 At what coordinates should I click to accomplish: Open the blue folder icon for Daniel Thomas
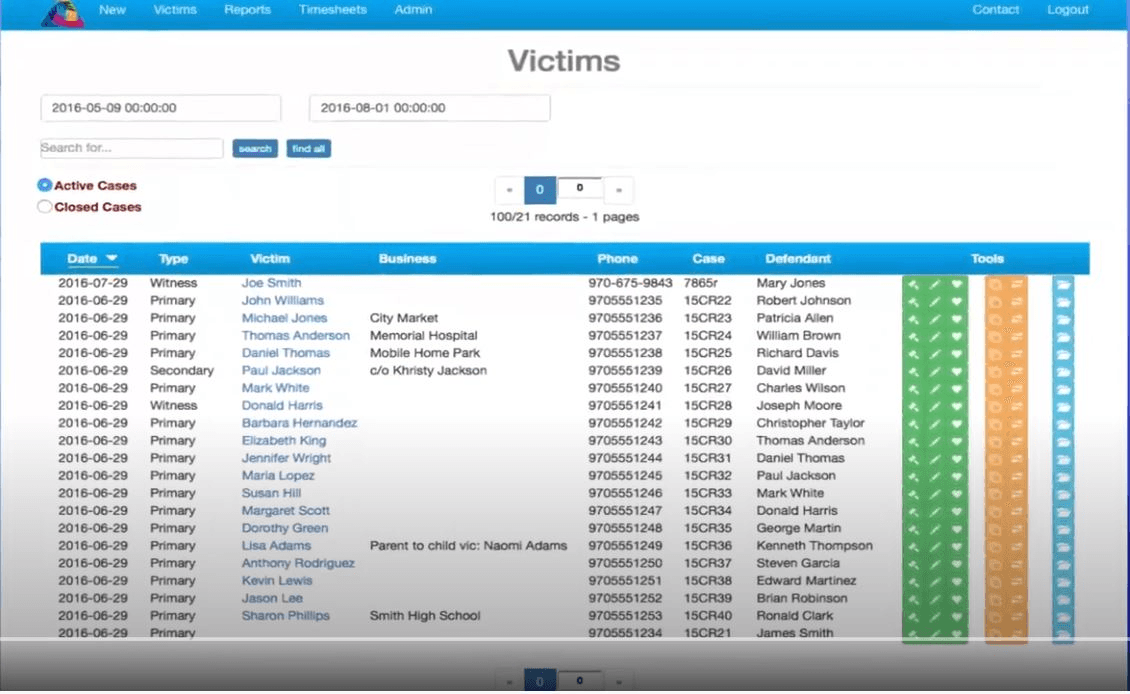[x=1064, y=354]
